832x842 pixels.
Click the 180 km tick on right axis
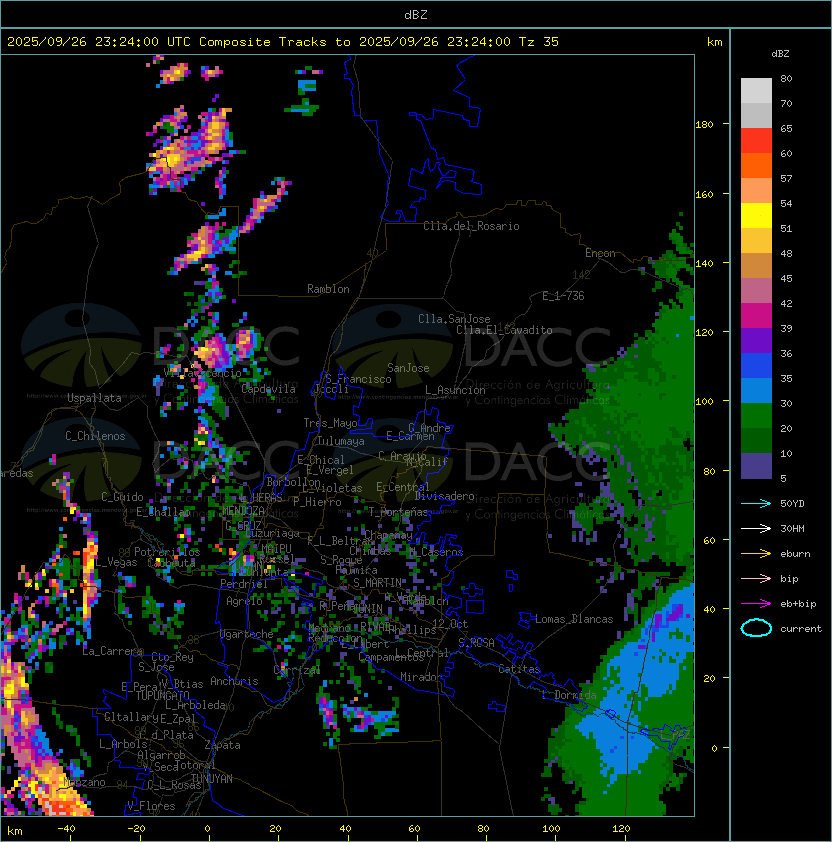(704, 125)
